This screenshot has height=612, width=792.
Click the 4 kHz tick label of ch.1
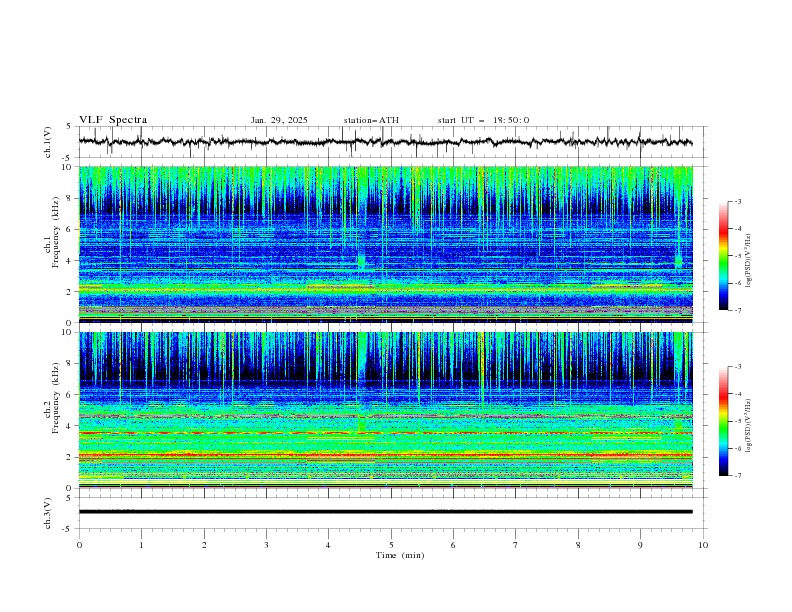click(68, 261)
